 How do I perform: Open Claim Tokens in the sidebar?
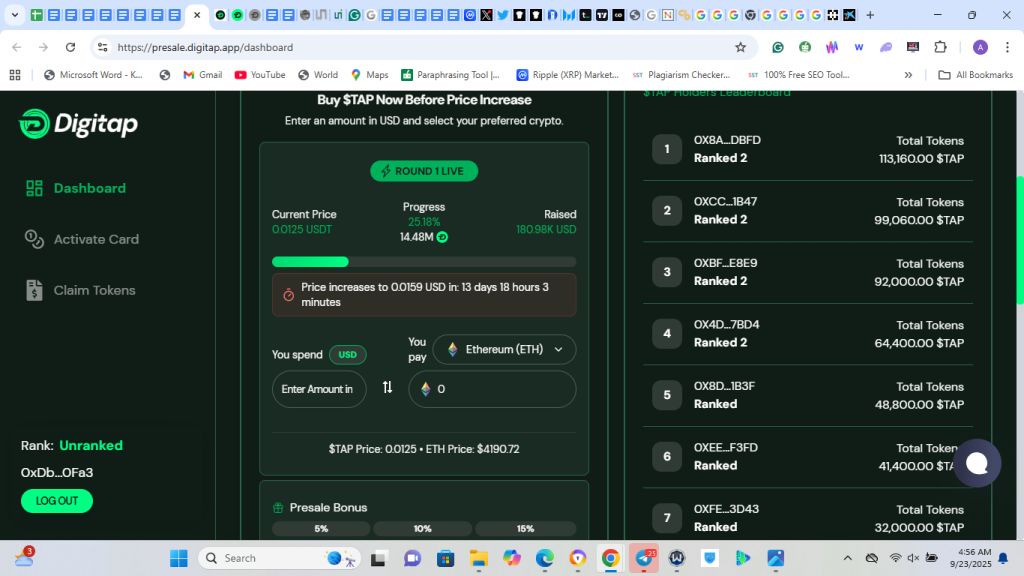tap(80, 290)
